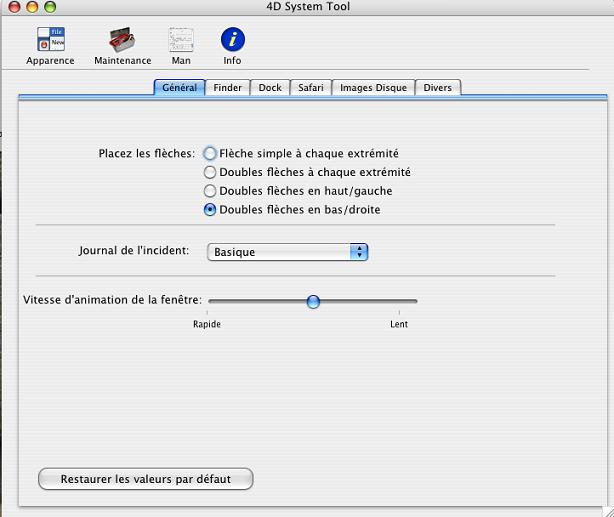This screenshot has height=517, width=614.
Task: Go to the Safari tab
Action: [x=310, y=88]
